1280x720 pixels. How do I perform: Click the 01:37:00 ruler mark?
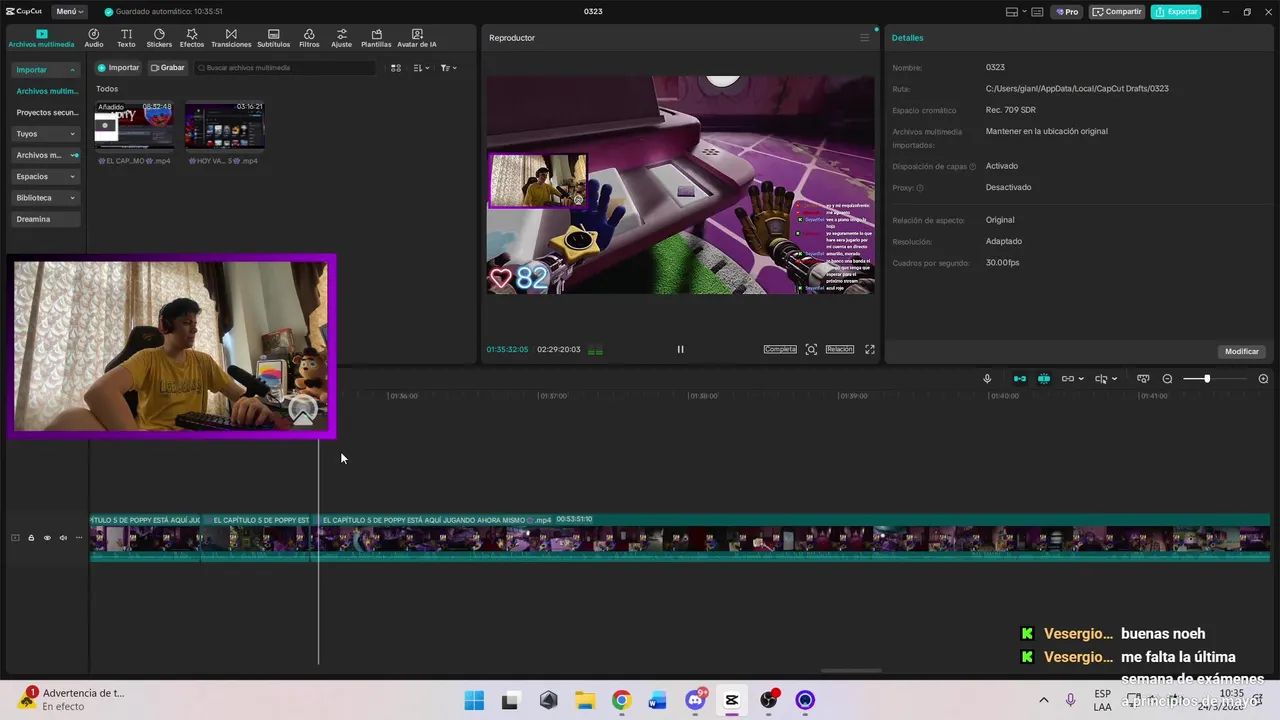tap(553, 396)
